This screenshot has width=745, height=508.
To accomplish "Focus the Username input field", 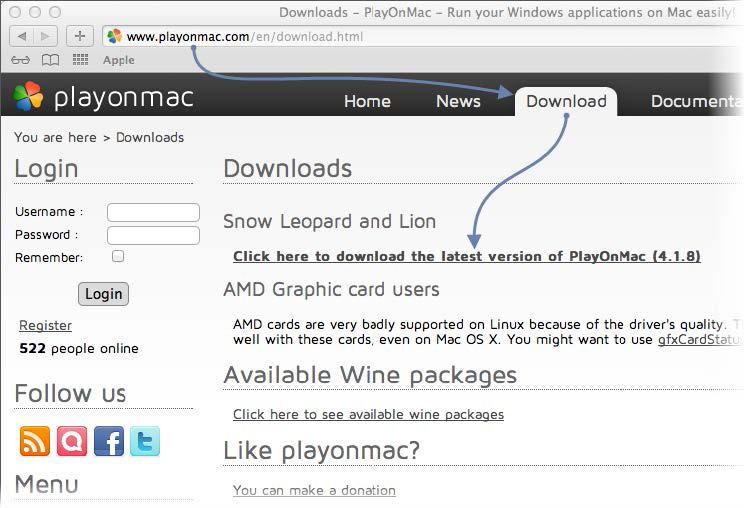I will pos(153,212).
